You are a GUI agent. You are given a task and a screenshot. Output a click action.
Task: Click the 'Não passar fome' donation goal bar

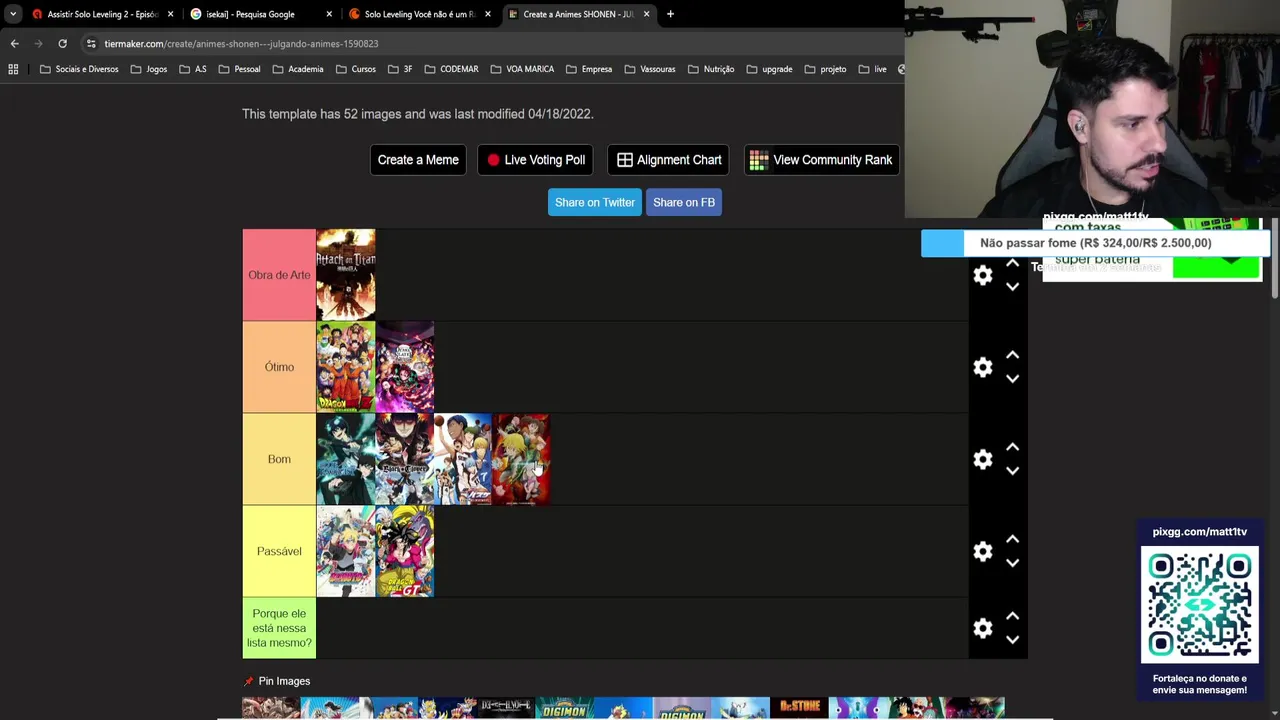coord(1095,243)
